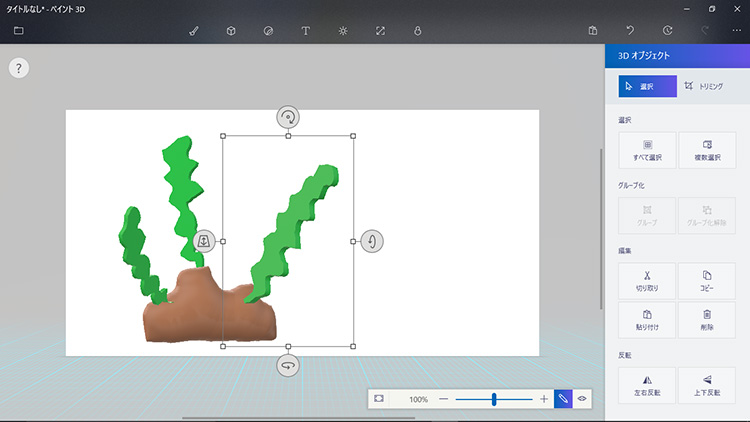Switch to 2D view with pencil toggle
The width and height of the screenshot is (750, 422).
pyautogui.click(x=564, y=399)
